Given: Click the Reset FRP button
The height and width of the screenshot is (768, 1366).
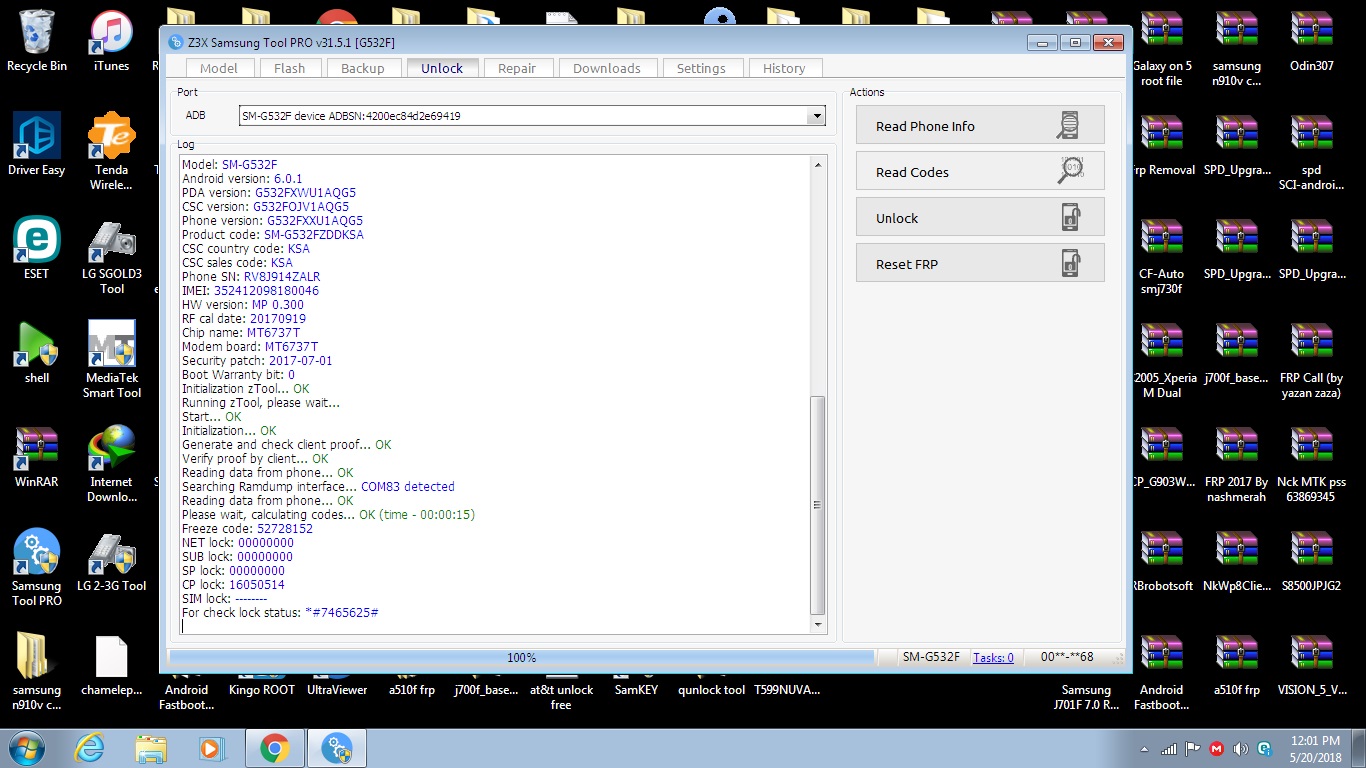Looking at the screenshot, I should [980, 263].
